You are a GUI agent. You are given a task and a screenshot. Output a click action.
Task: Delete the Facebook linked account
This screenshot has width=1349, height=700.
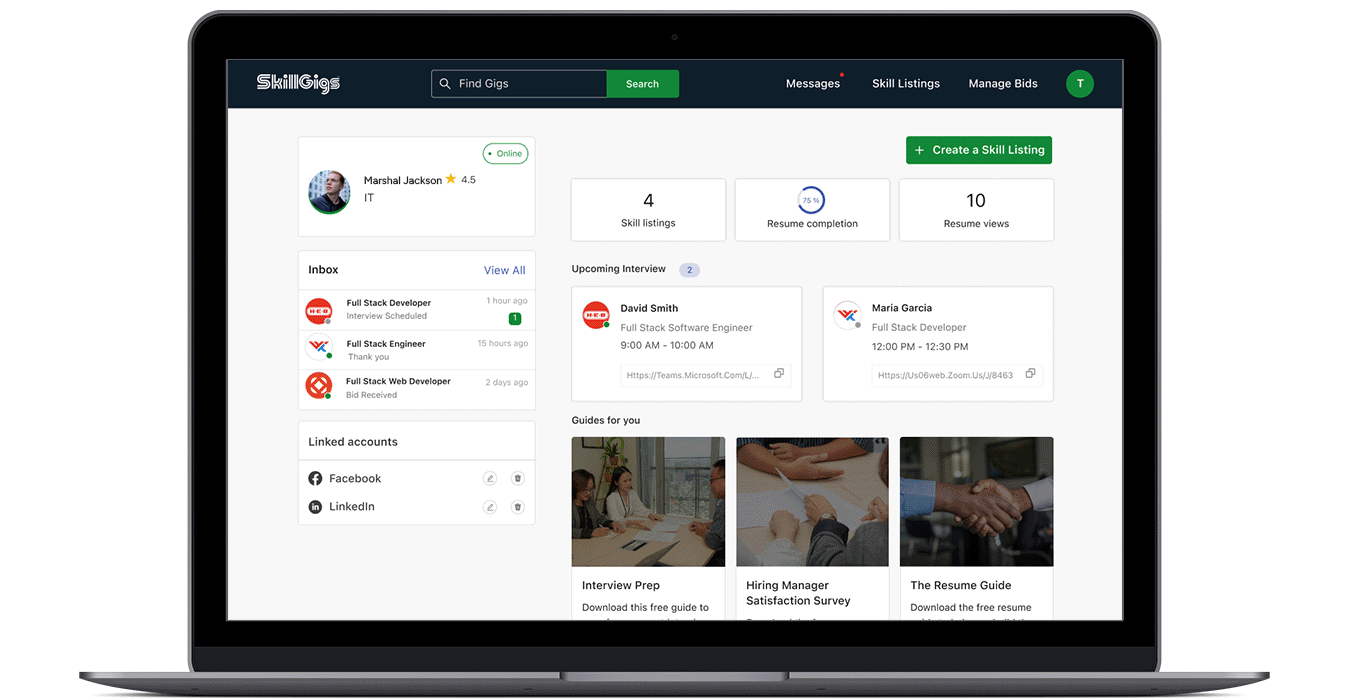(x=517, y=478)
